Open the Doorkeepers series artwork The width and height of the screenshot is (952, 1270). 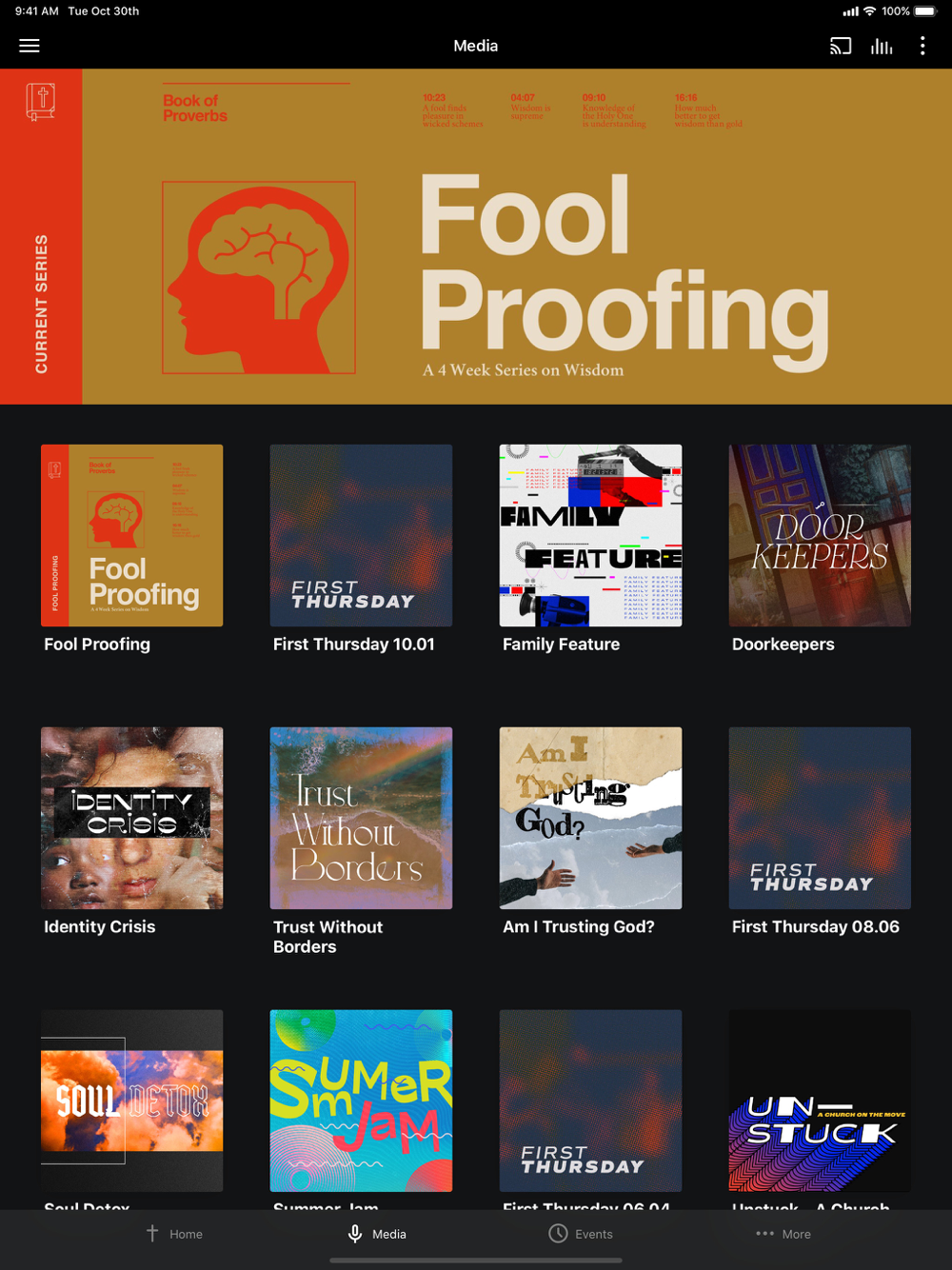point(820,535)
